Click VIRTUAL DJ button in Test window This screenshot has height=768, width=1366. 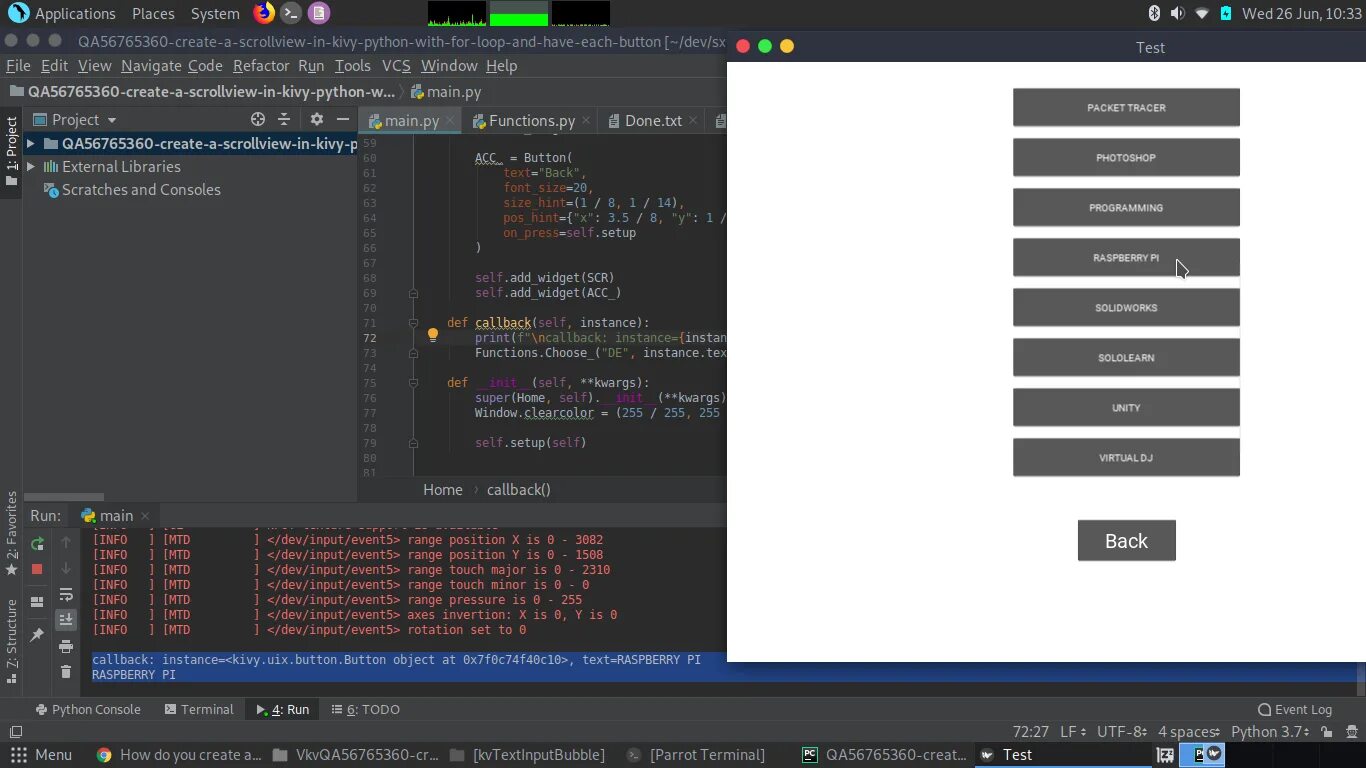click(x=1126, y=457)
